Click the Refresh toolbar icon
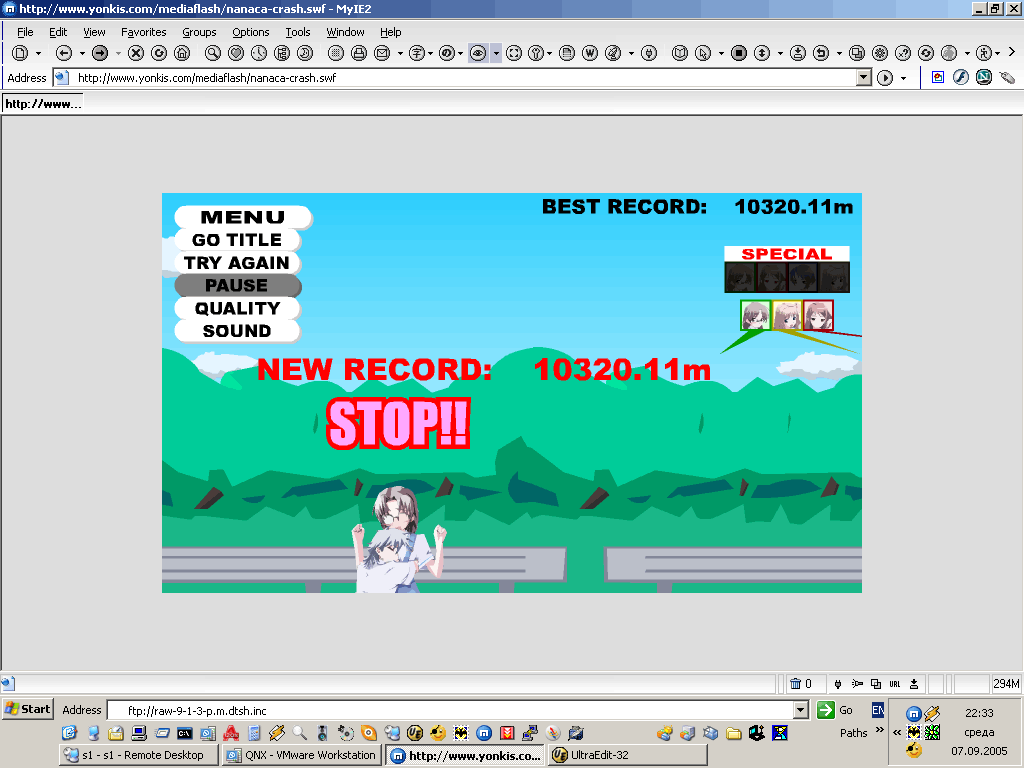 tap(159, 53)
